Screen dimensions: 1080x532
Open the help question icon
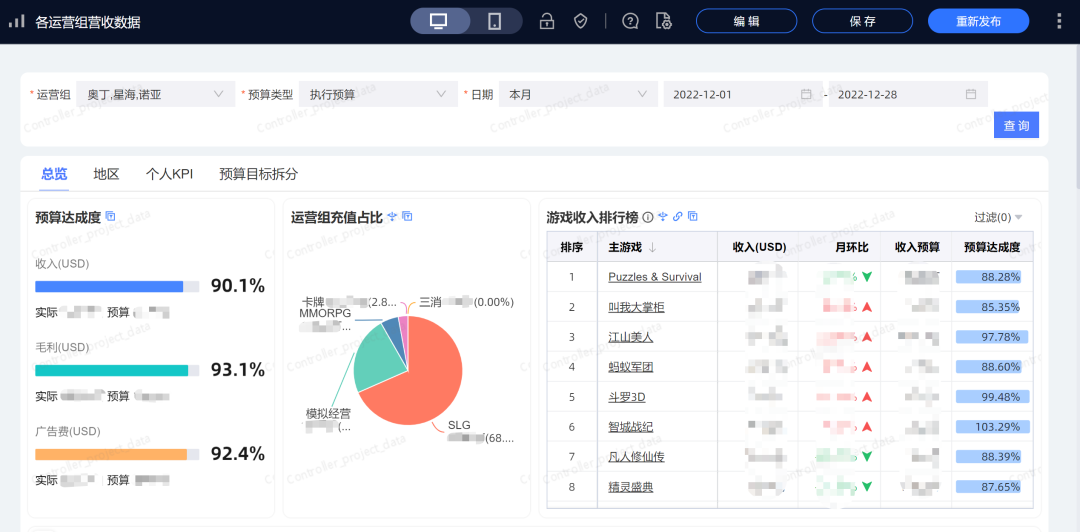[x=630, y=21]
